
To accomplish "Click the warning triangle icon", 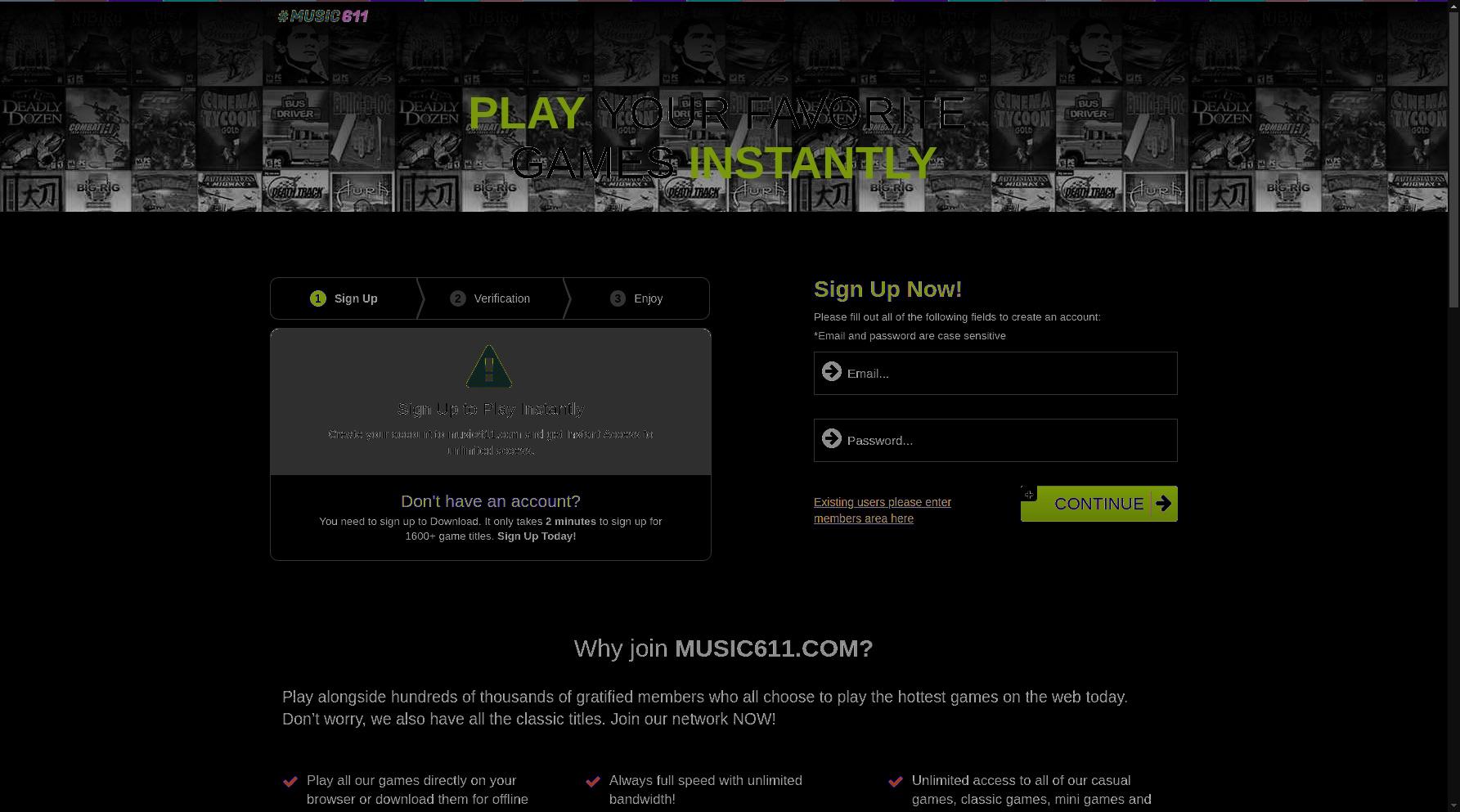I will (x=489, y=366).
